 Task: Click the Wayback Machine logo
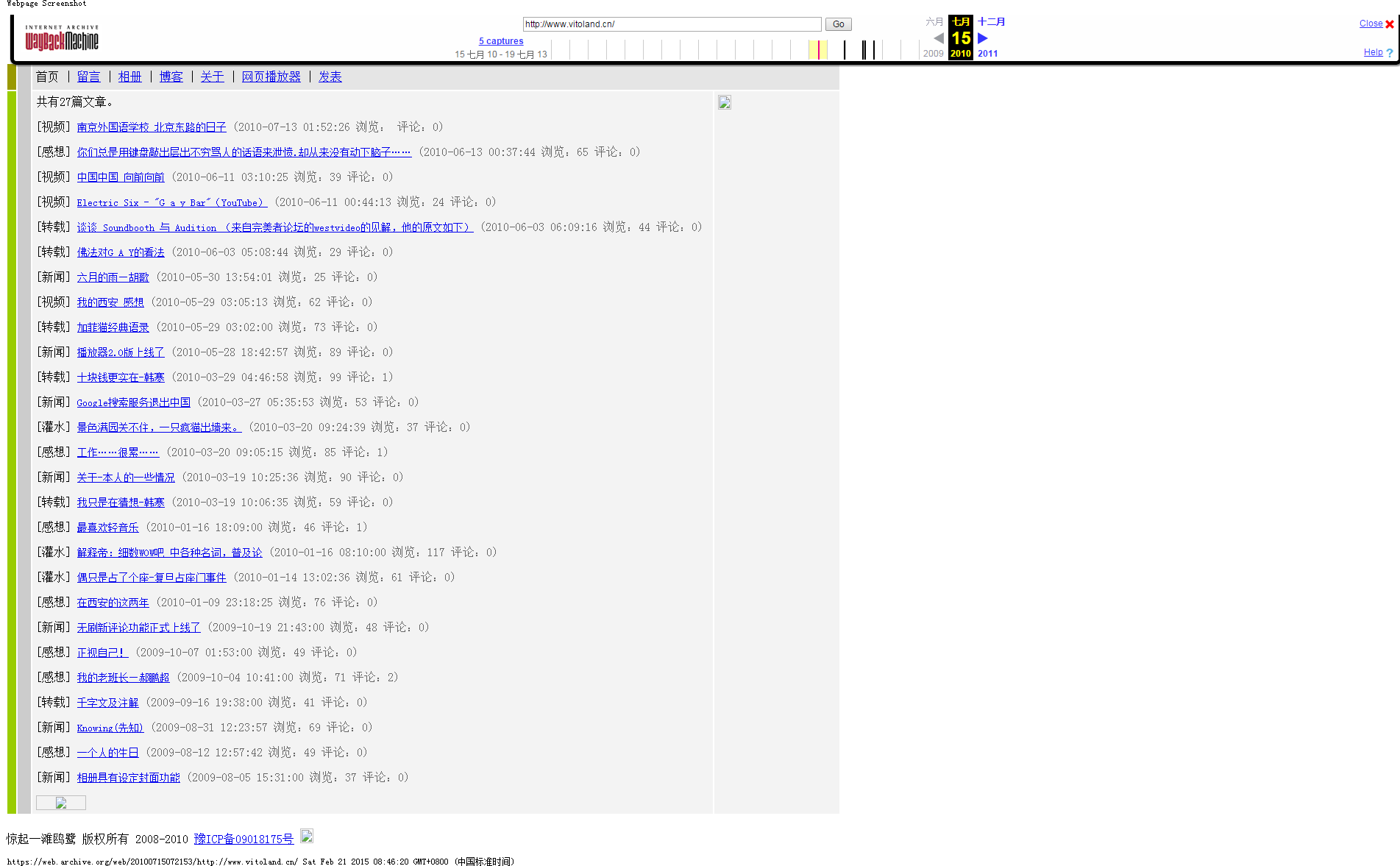click(x=62, y=38)
